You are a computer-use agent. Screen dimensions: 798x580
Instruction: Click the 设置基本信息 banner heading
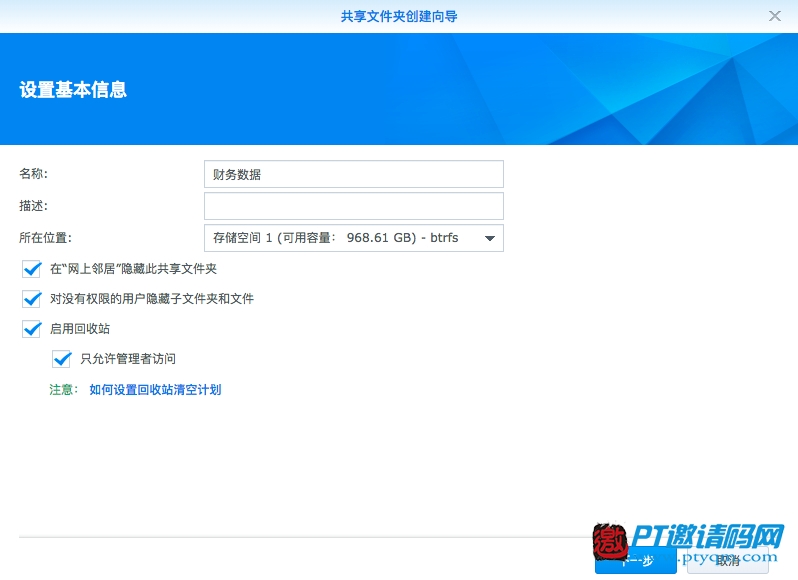point(73,90)
